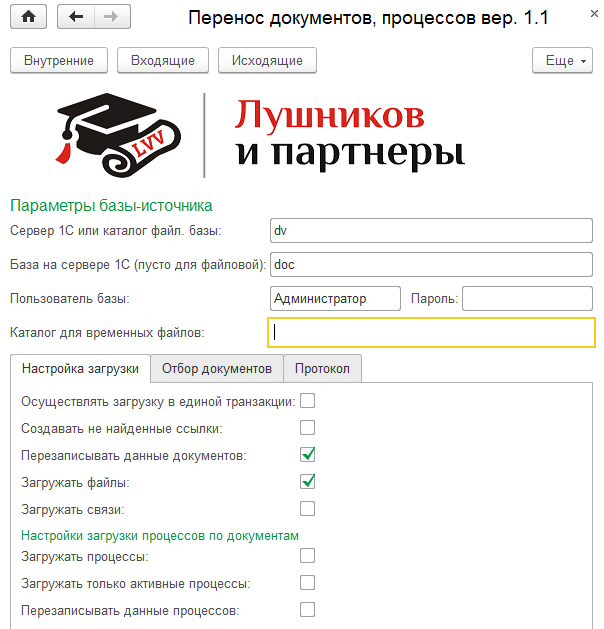This screenshot has height=629, width=604.
Task: Focus the Каталог для временных файлов field
Action: pos(431,333)
